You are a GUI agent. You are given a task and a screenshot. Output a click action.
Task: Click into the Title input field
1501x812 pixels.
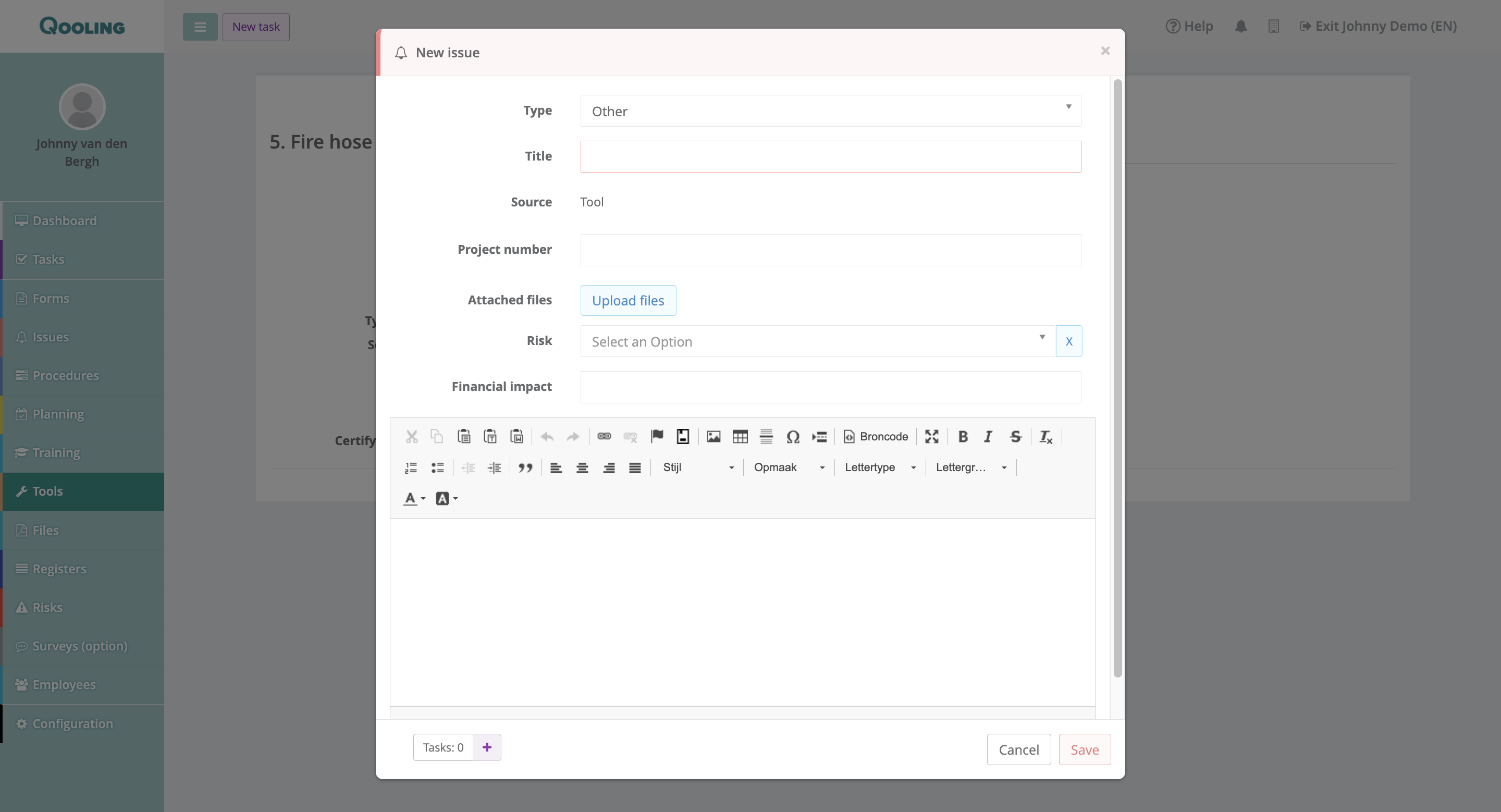click(830, 157)
